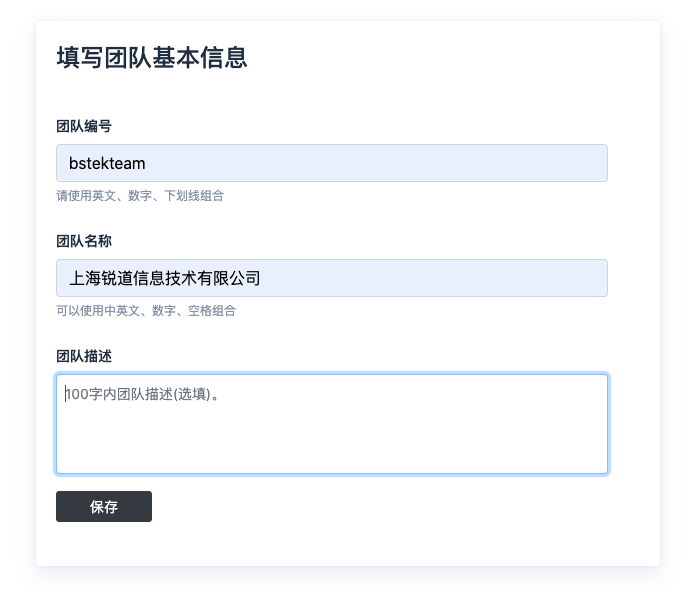Viewport: 693px width, 592px height.
Task: Focus the 团队名称 input field
Action: 331,278
